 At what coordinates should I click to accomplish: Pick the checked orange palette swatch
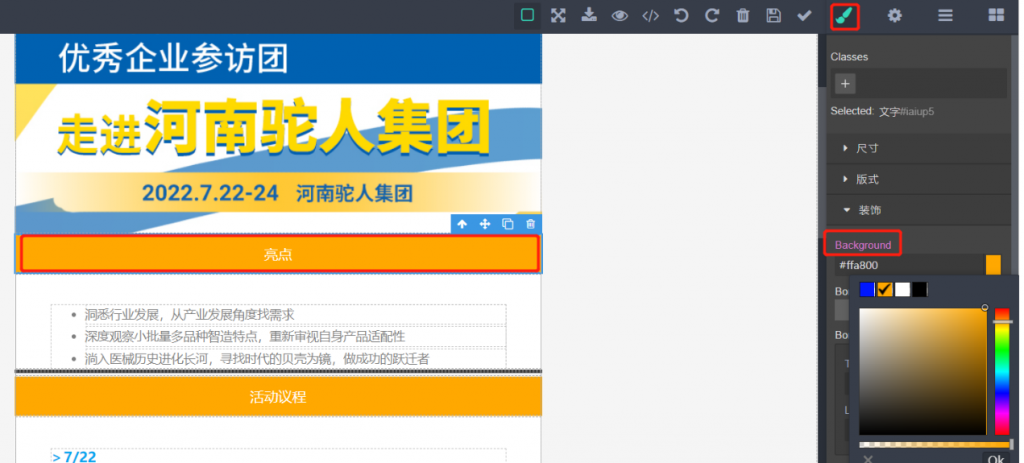click(885, 289)
